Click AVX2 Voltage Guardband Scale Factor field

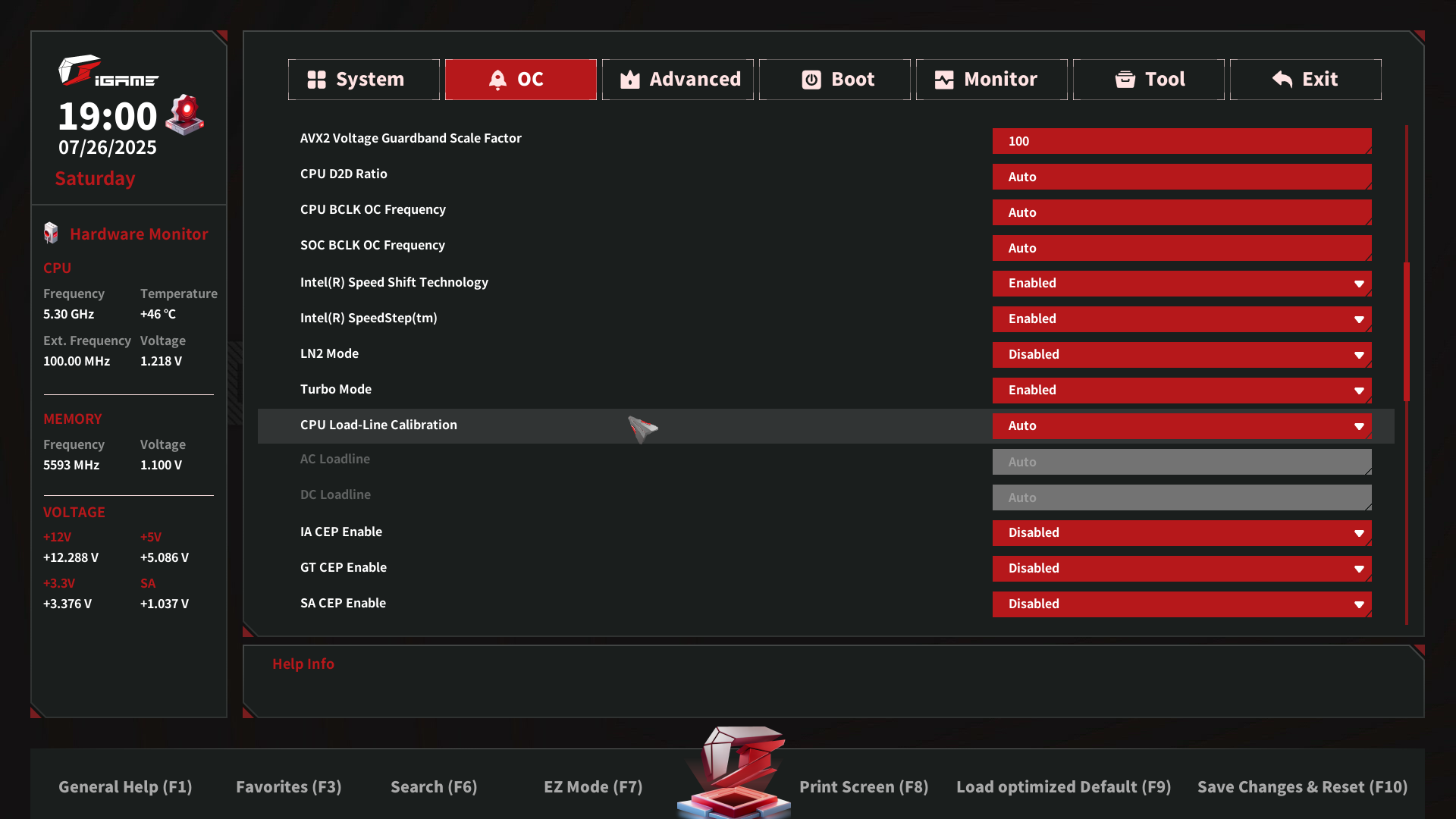coord(1181,141)
